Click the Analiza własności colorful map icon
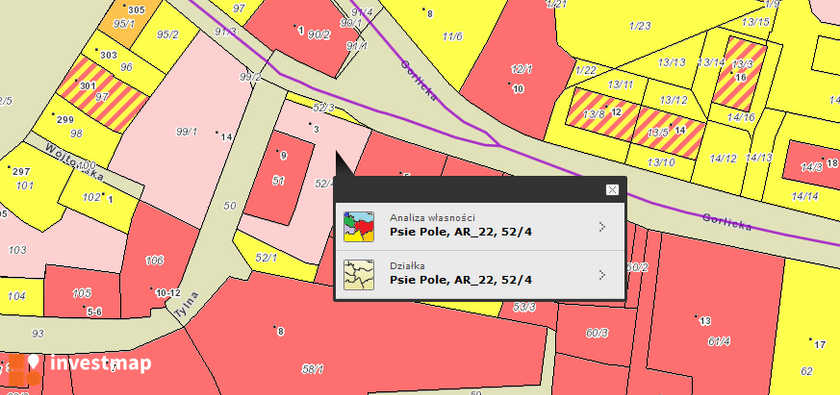This screenshot has height=395, width=840. tap(358, 227)
